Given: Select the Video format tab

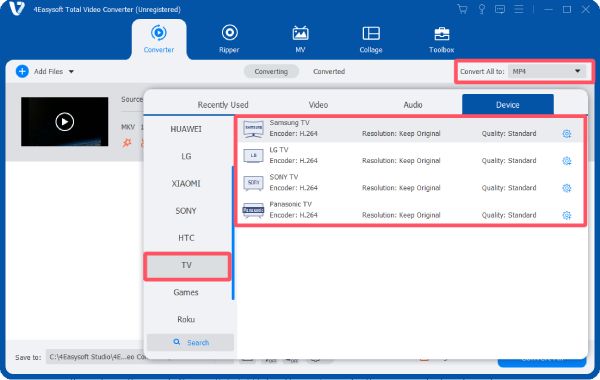Looking at the screenshot, I should point(318,104).
